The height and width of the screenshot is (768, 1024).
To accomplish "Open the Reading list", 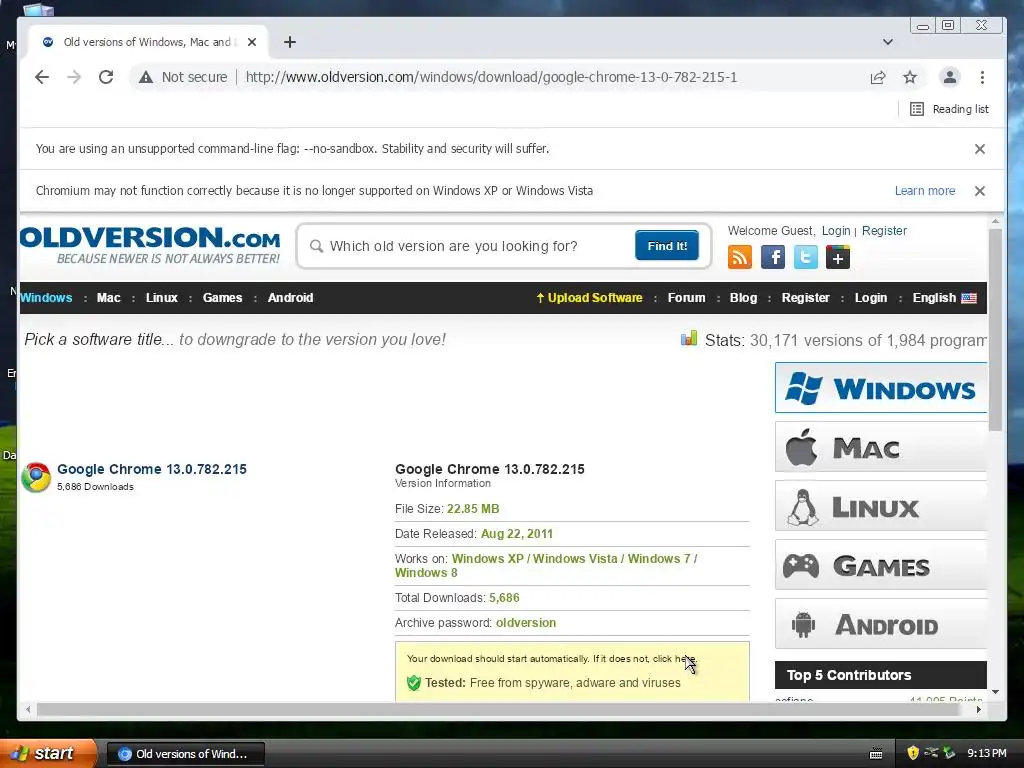I will pos(950,109).
